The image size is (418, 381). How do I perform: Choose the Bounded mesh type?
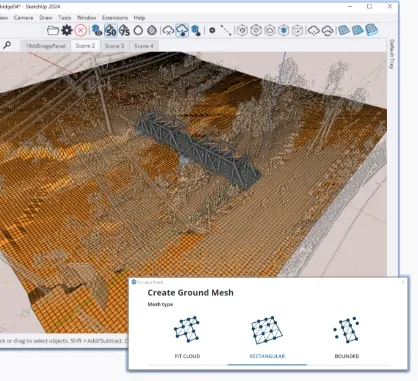coord(347,337)
